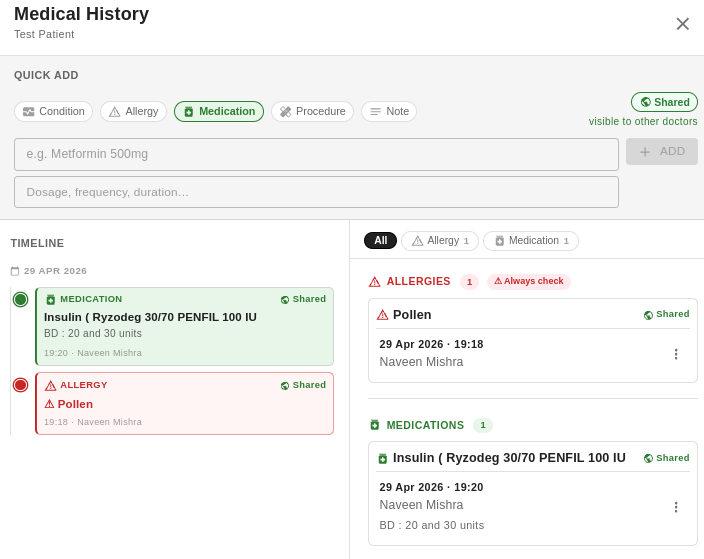Click the warning icon in timeline ALLERGY label
The width and height of the screenshot is (704, 559).
[51, 385]
